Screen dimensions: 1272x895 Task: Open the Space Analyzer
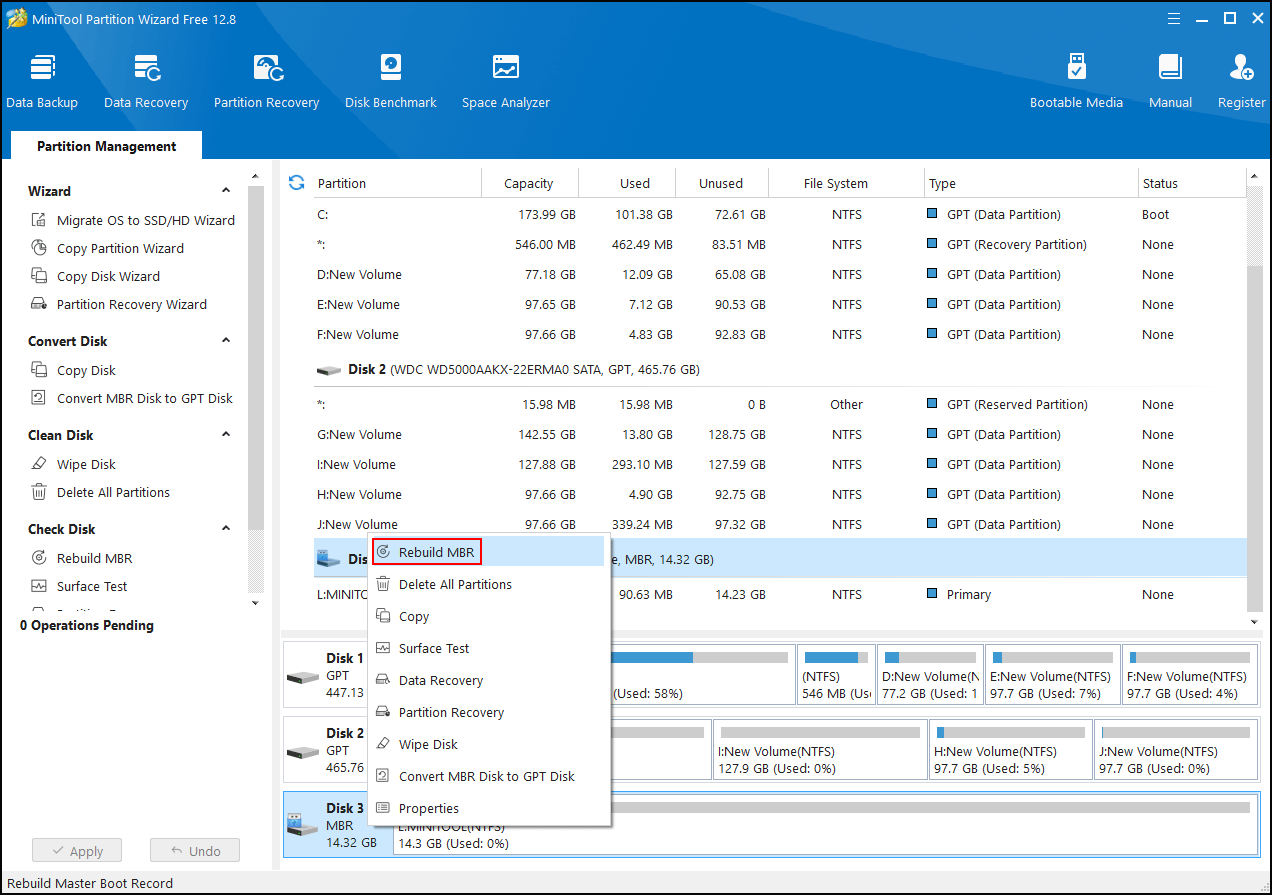click(x=505, y=80)
